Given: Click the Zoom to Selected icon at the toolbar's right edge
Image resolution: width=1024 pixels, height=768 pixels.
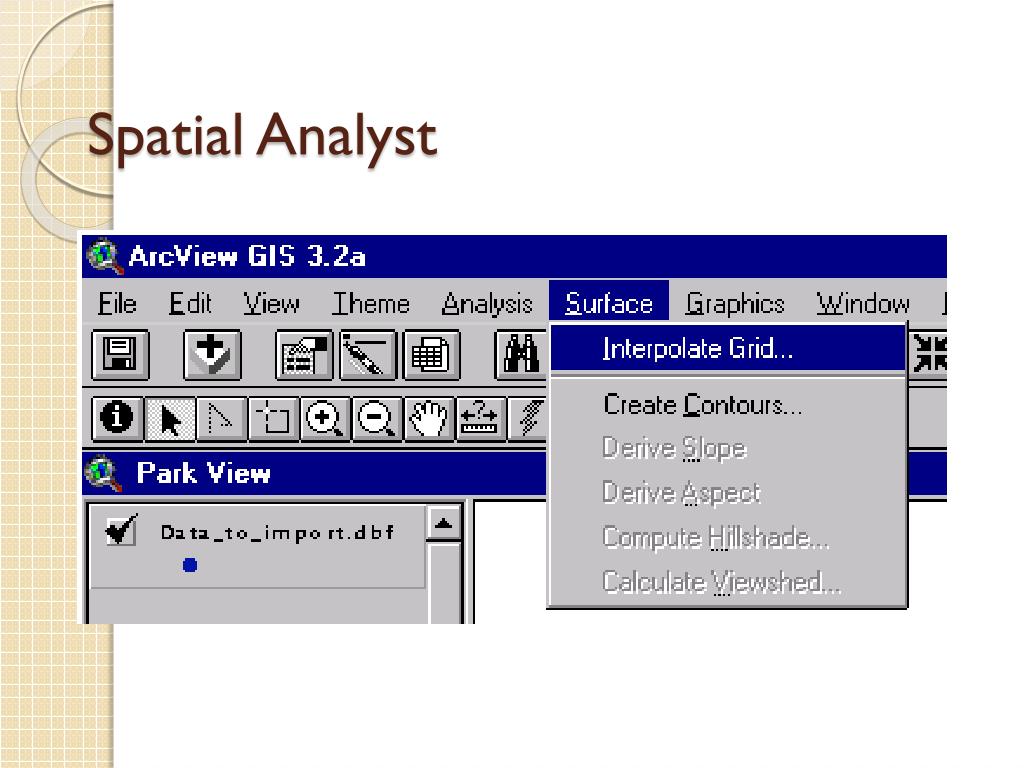Looking at the screenshot, I should click(x=928, y=353).
